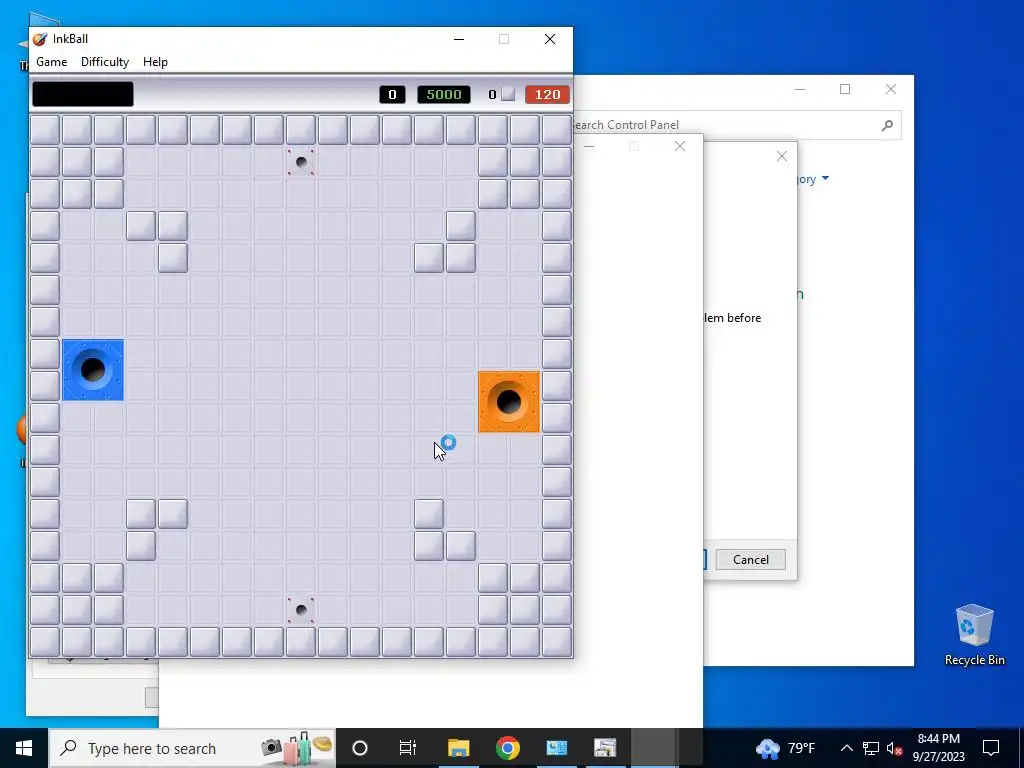
Task: Click the network status tray icon
Action: [x=871, y=748]
